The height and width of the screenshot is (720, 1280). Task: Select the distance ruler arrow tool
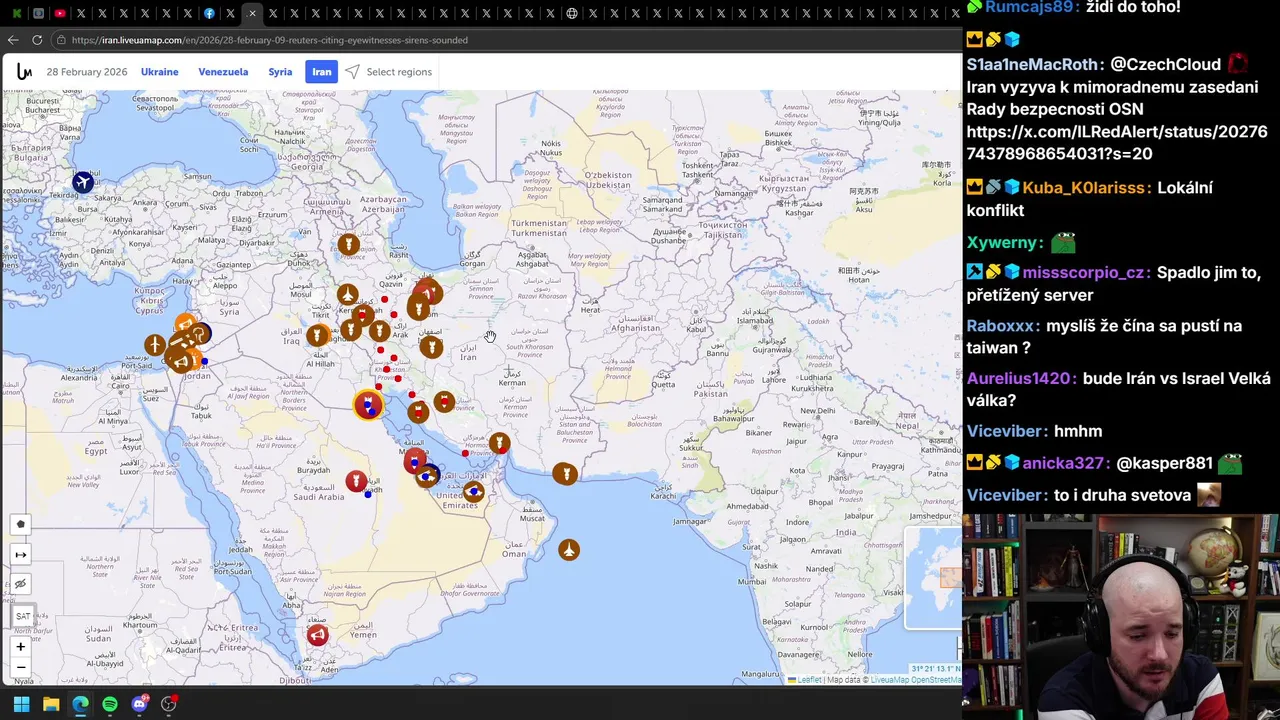(x=20, y=554)
